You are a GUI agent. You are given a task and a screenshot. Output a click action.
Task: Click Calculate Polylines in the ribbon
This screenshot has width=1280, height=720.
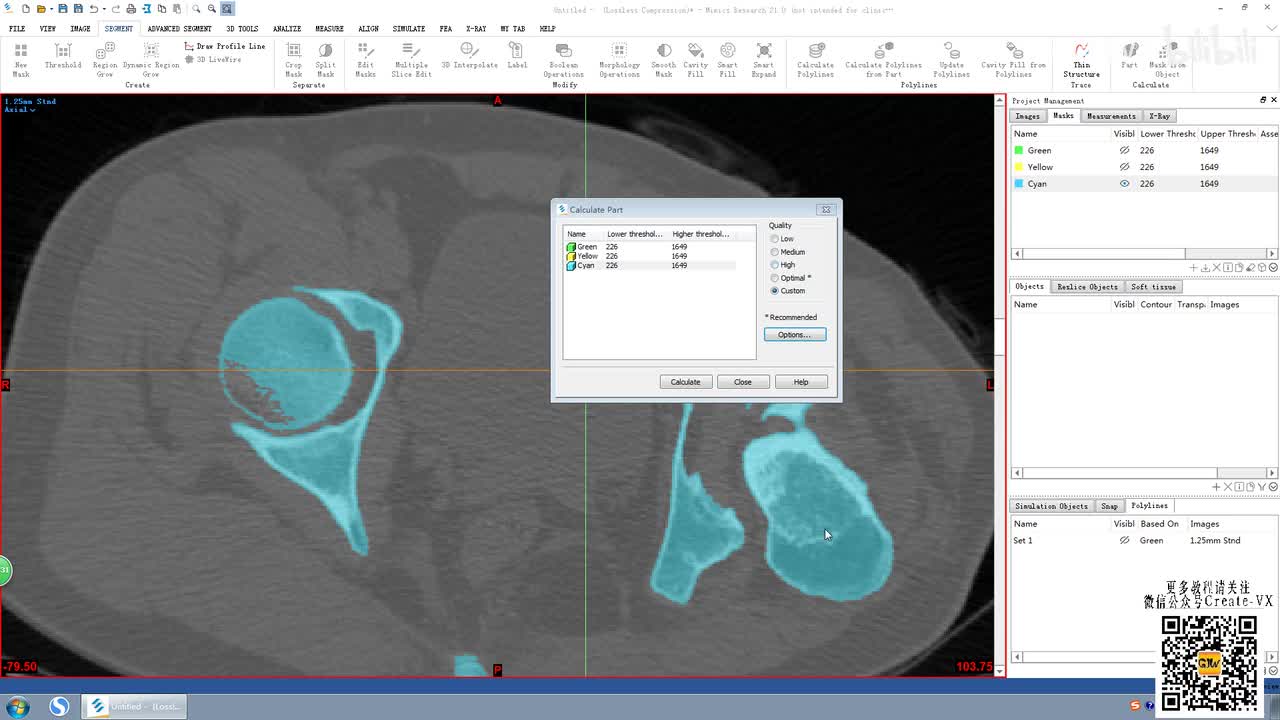pyautogui.click(x=816, y=60)
